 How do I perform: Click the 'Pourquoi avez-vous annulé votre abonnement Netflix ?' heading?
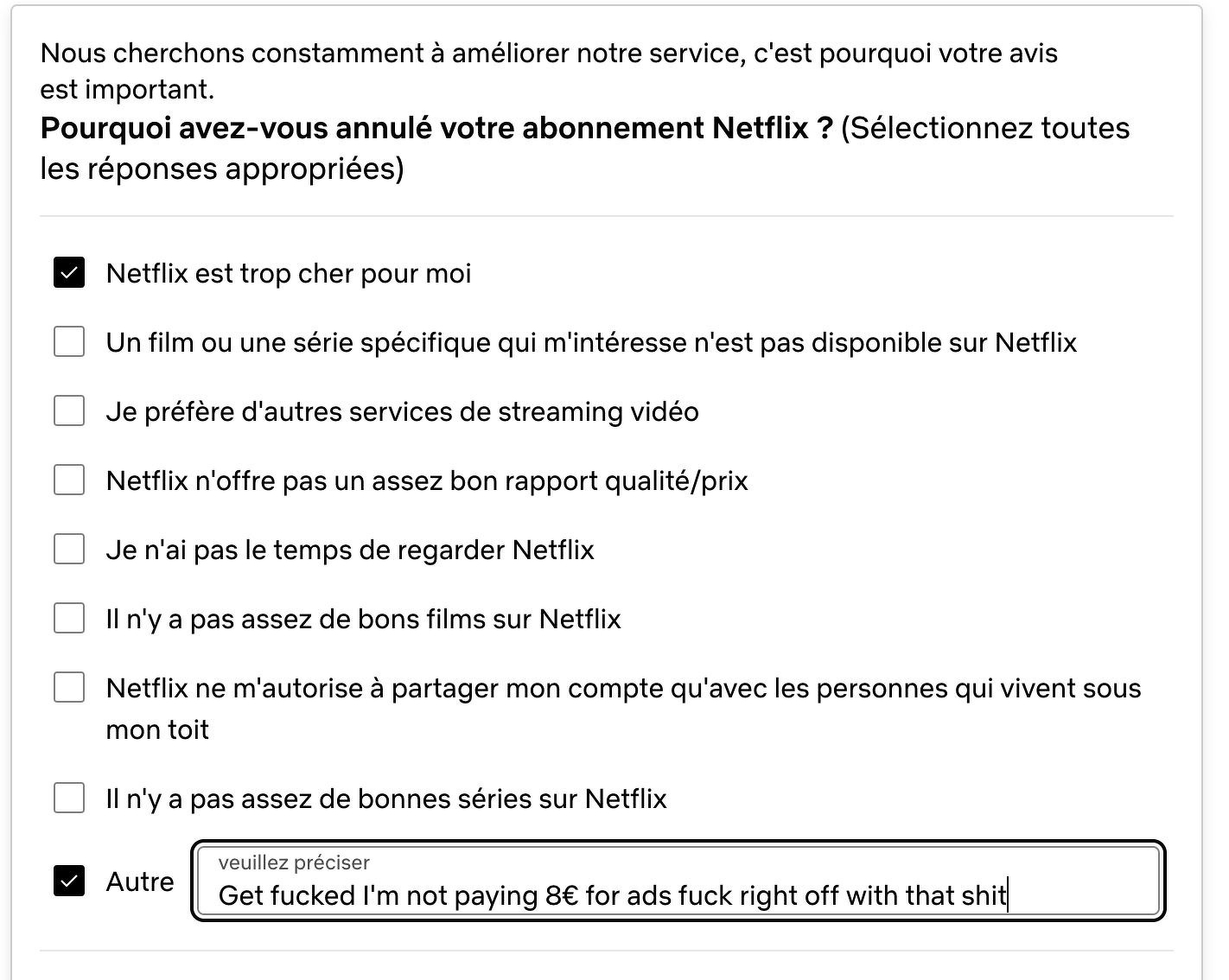pos(436,129)
